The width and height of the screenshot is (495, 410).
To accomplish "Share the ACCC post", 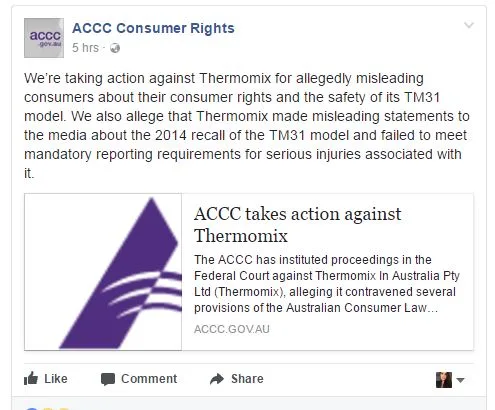I will (237, 379).
